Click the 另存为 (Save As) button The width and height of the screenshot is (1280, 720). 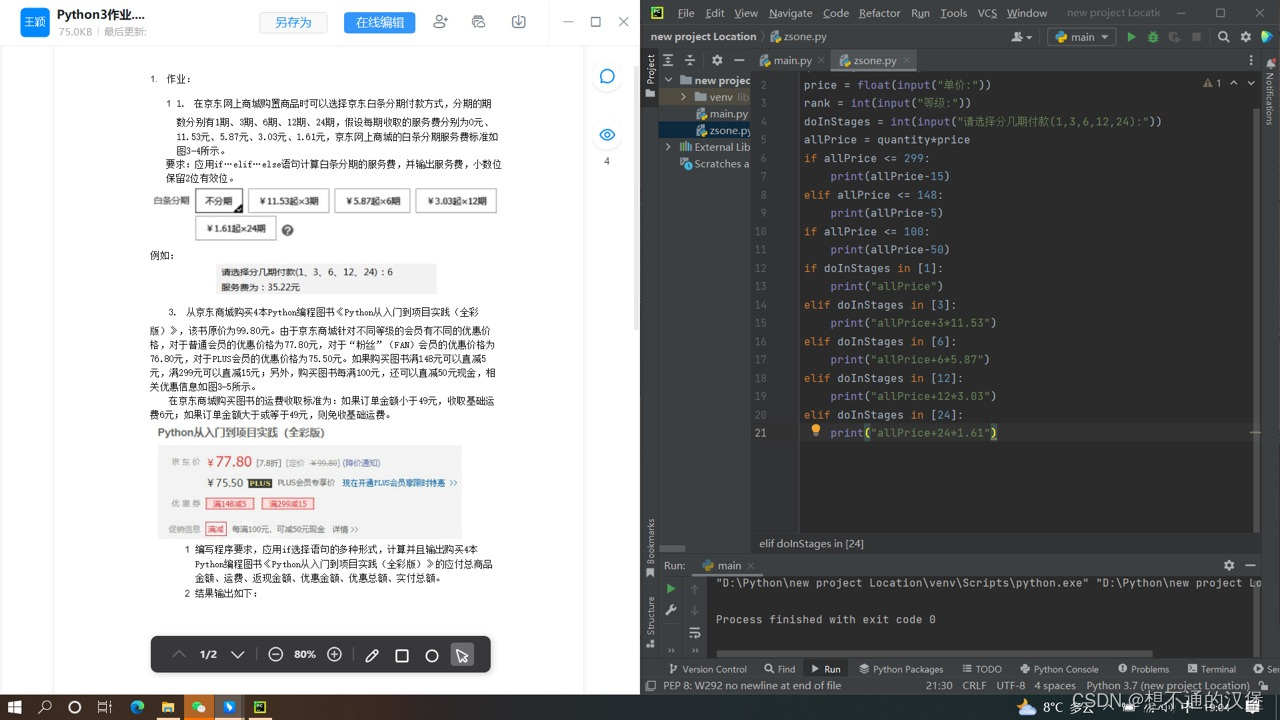pyautogui.click(x=293, y=22)
